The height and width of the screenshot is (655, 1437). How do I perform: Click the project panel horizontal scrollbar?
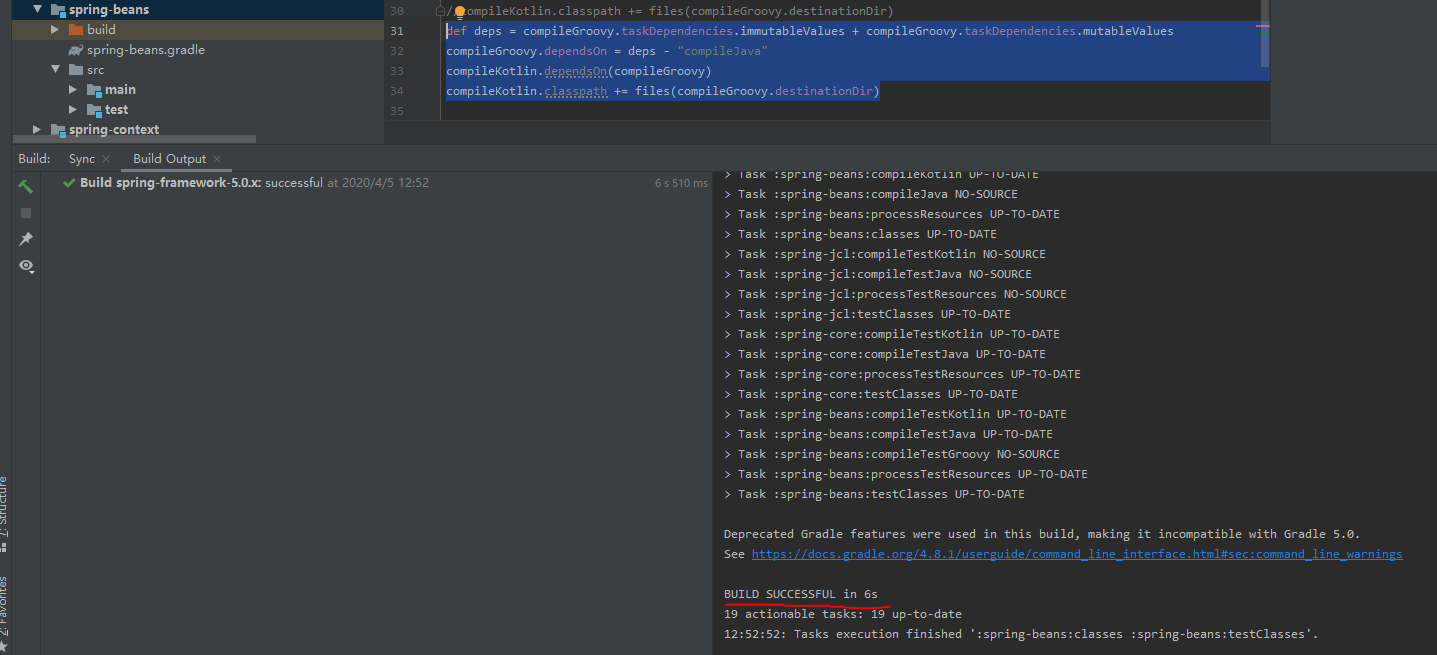coord(134,139)
